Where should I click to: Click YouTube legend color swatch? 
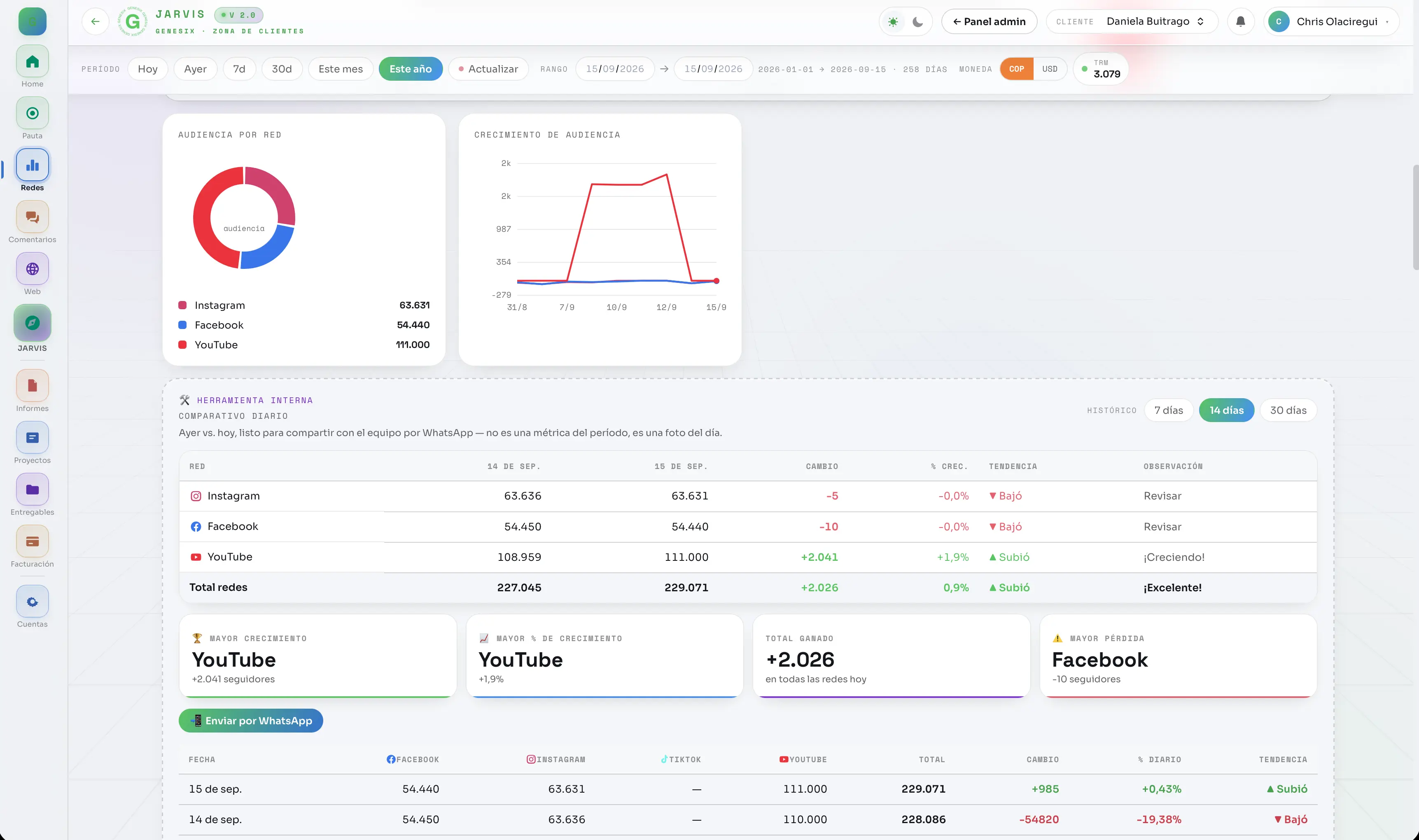click(x=182, y=345)
